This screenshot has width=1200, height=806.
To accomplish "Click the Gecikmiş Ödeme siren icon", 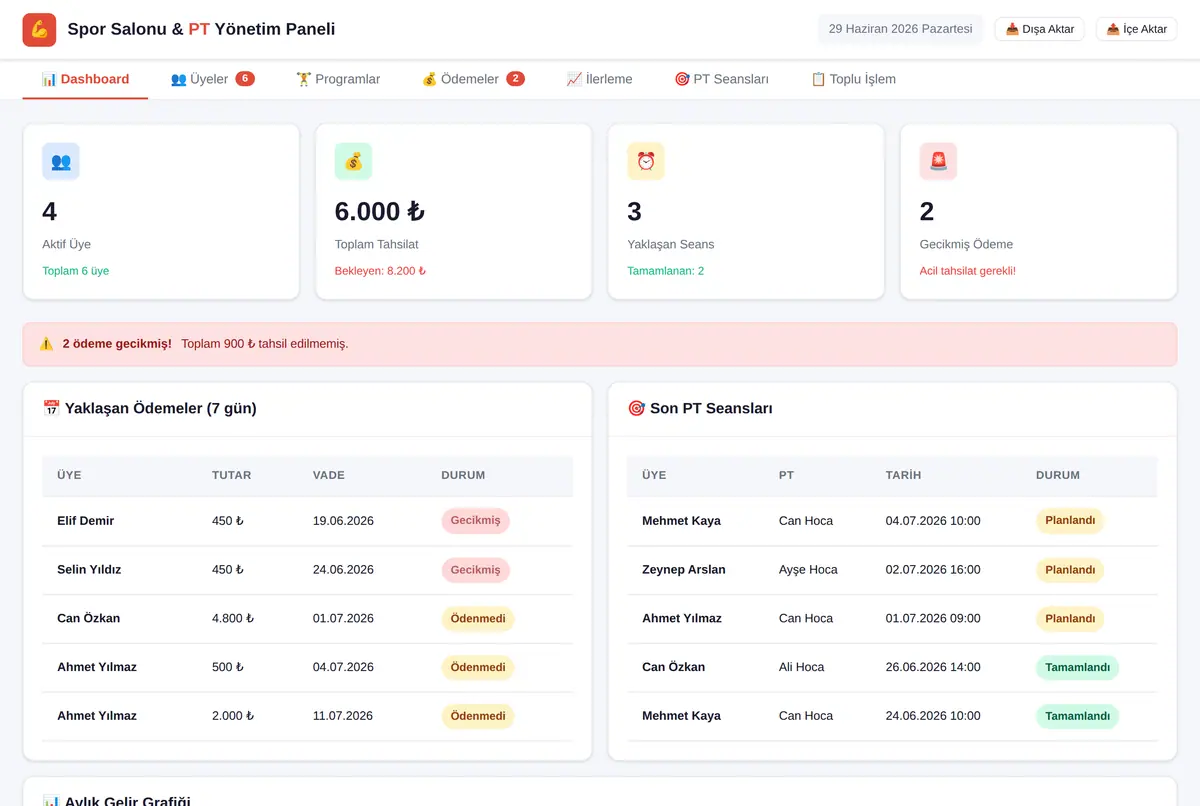I will (x=938, y=161).
